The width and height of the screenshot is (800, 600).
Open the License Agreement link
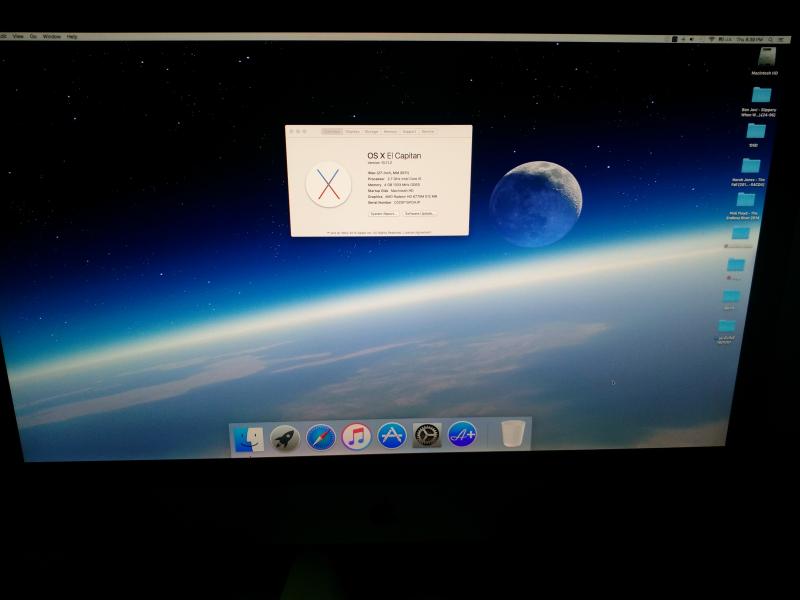click(x=418, y=232)
